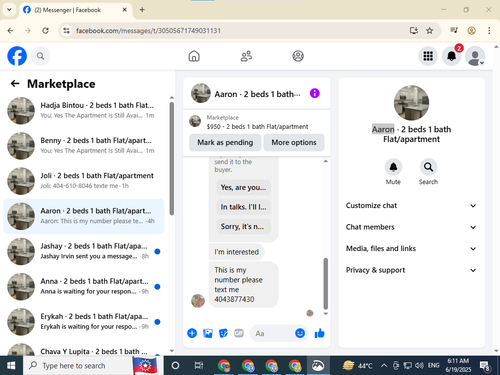Open Anna conversation
This screenshot has height=375, width=500.
click(x=83, y=286)
